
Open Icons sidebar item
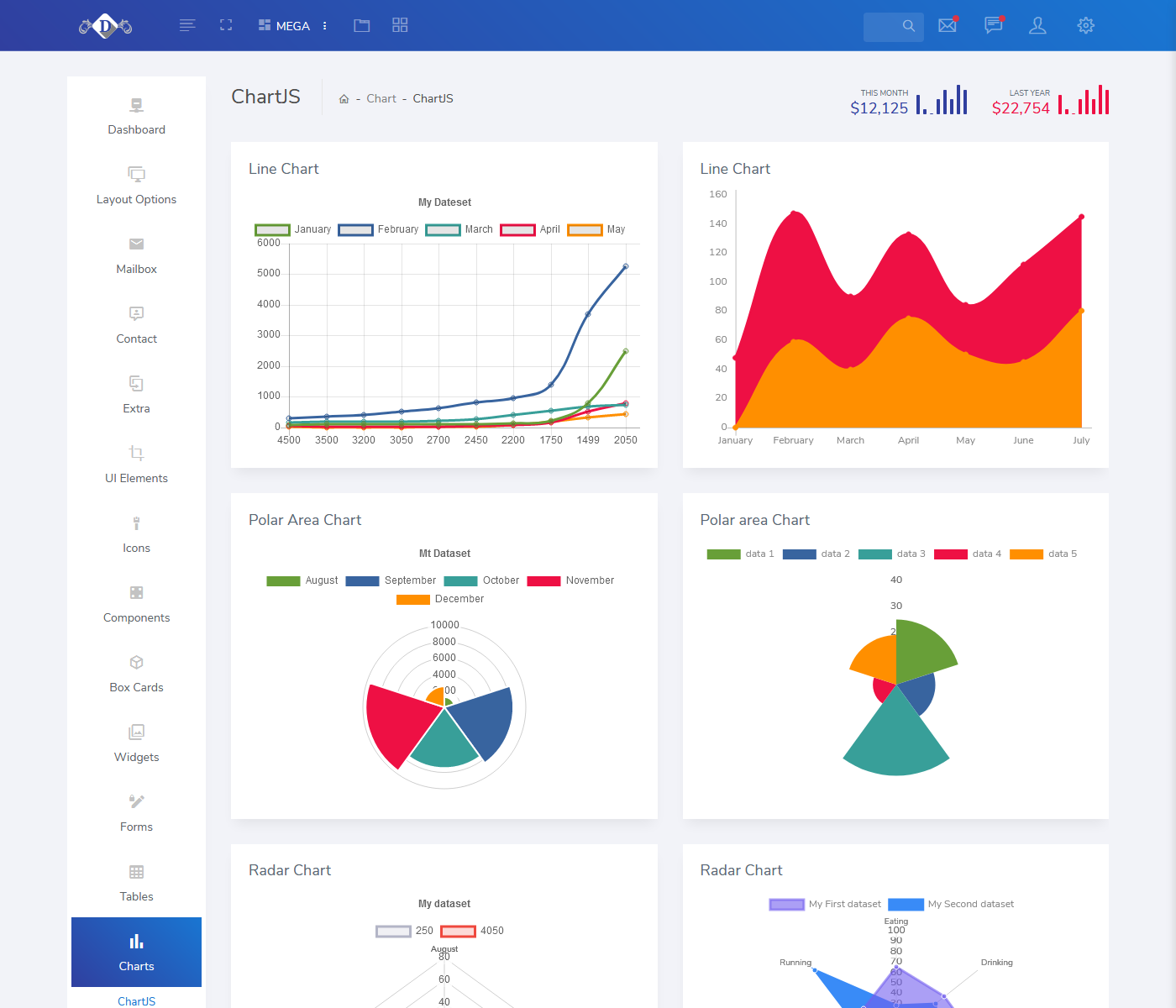click(136, 534)
